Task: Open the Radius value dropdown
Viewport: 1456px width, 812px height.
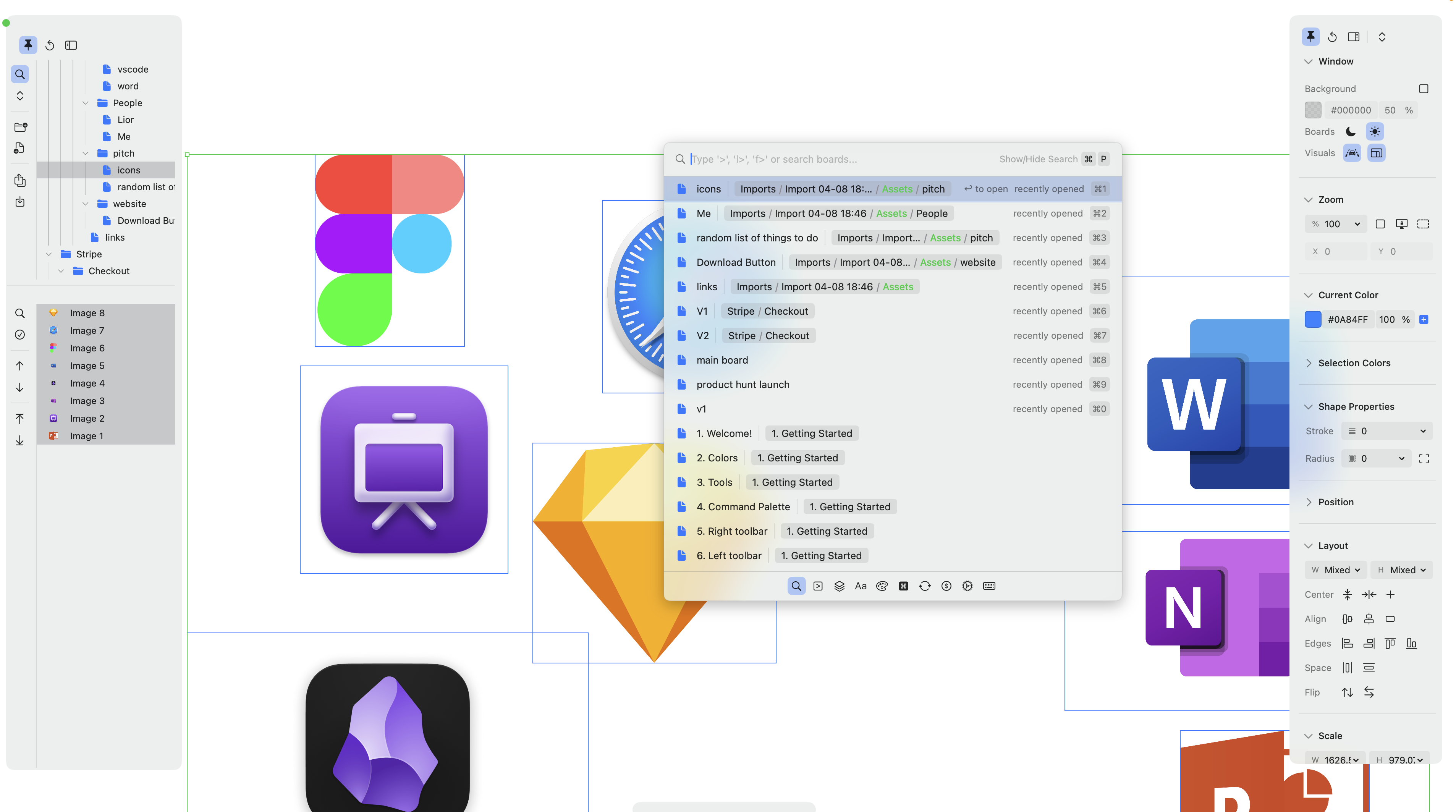Action: click(x=1377, y=458)
